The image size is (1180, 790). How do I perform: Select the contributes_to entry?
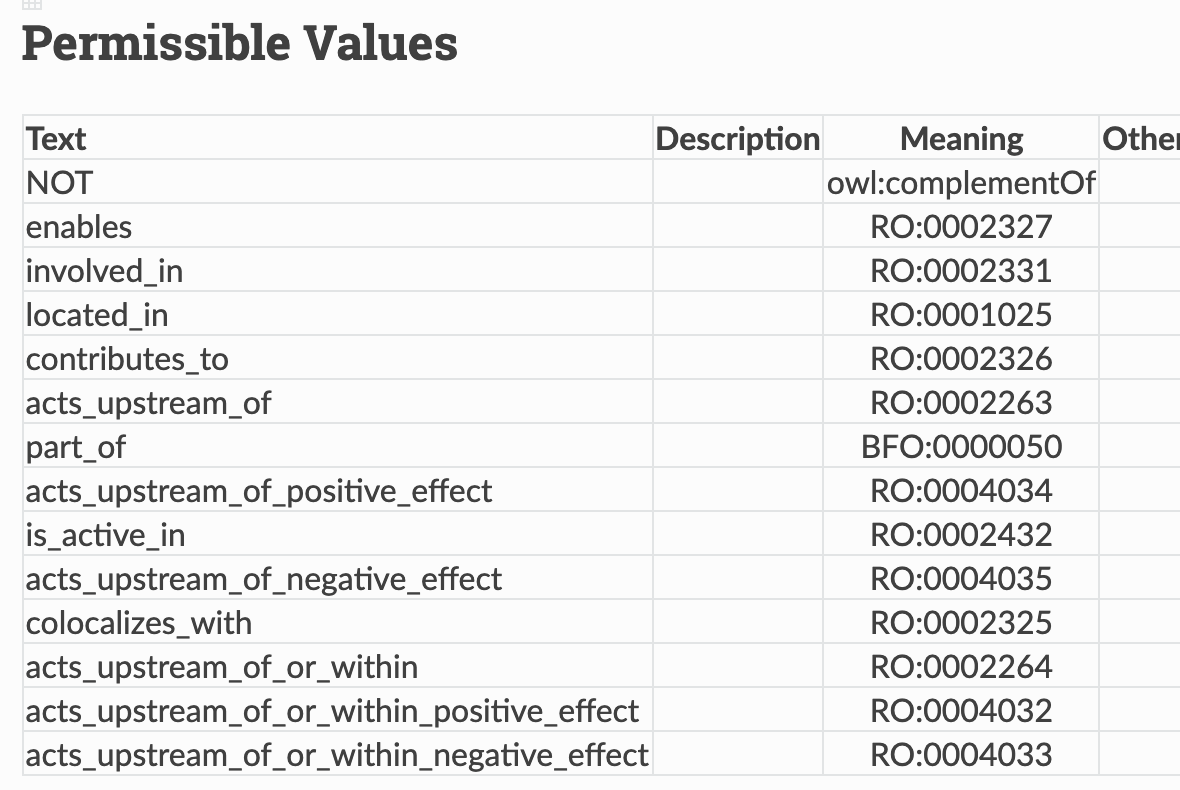tap(127, 359)
